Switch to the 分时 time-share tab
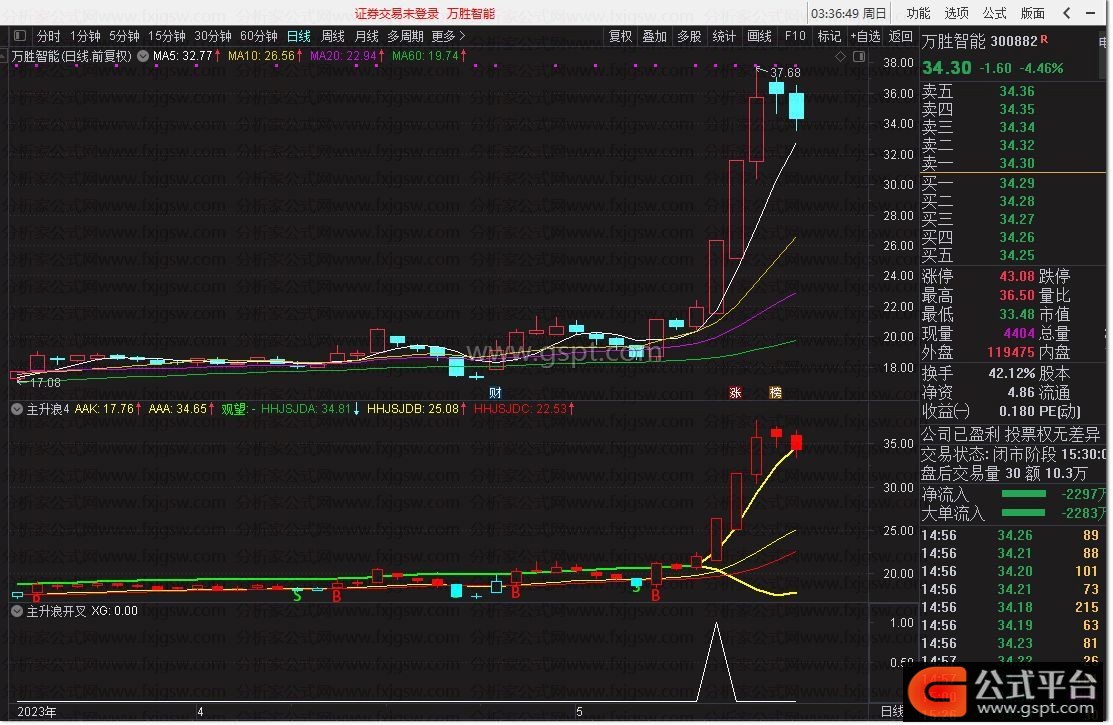 tap(48, 36)
